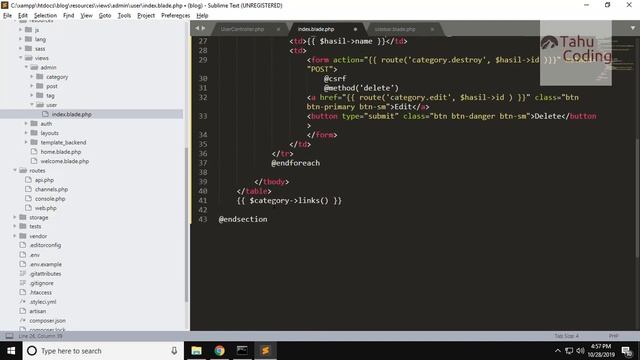Open api.php in routes

pyautogui.click(x=44, y=180)
